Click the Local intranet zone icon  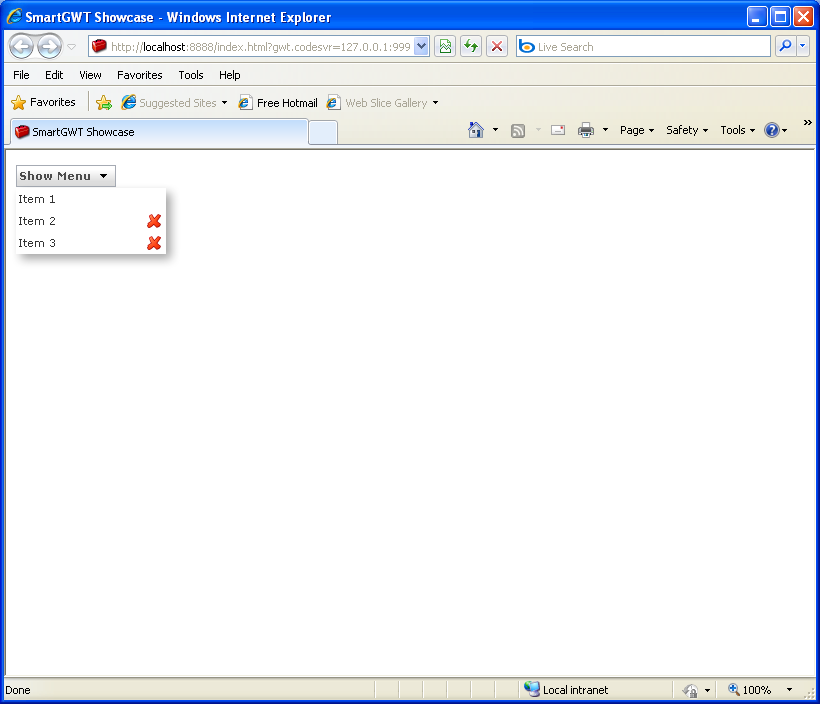click(x=532, y=689)
